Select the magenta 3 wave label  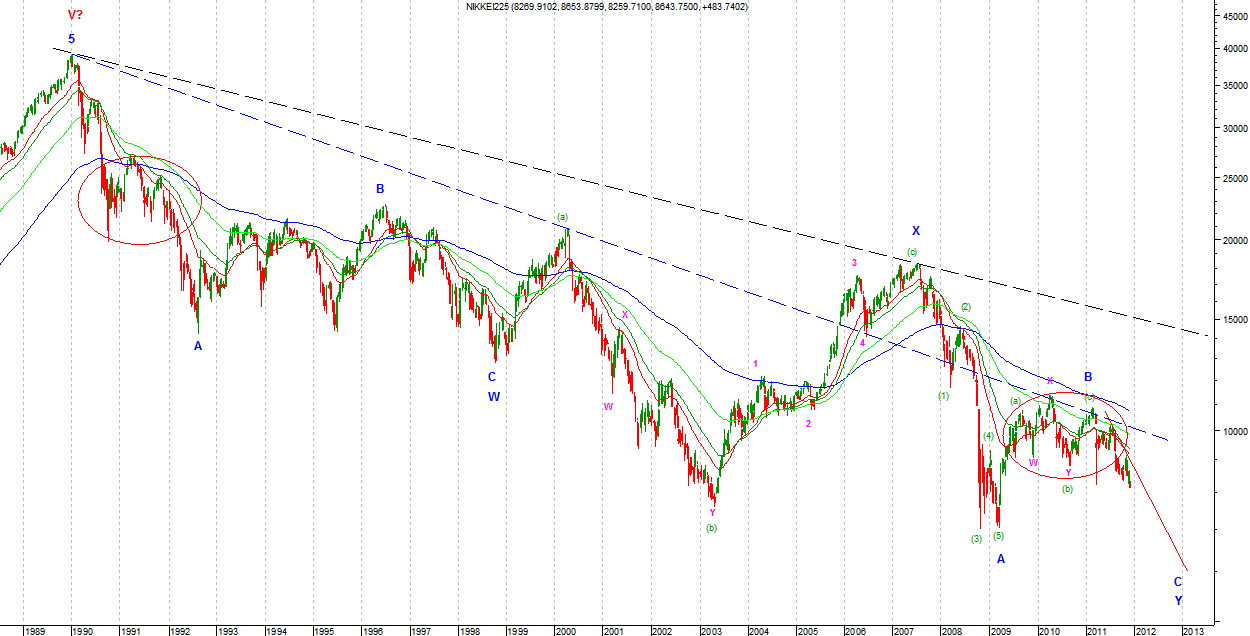point(854,263)
